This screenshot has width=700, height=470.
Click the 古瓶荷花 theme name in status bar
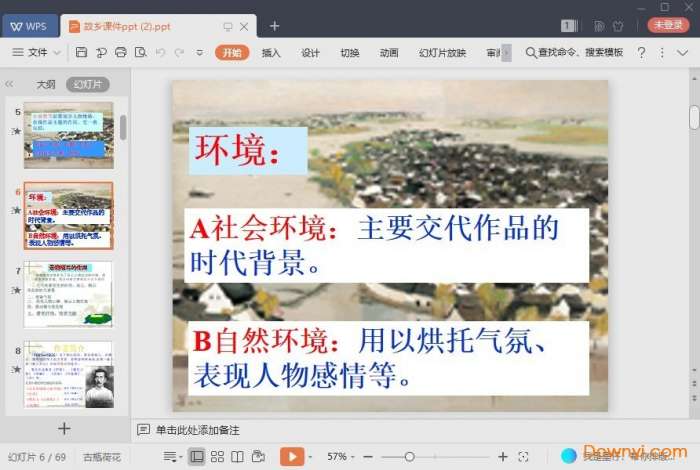point(102,457)
